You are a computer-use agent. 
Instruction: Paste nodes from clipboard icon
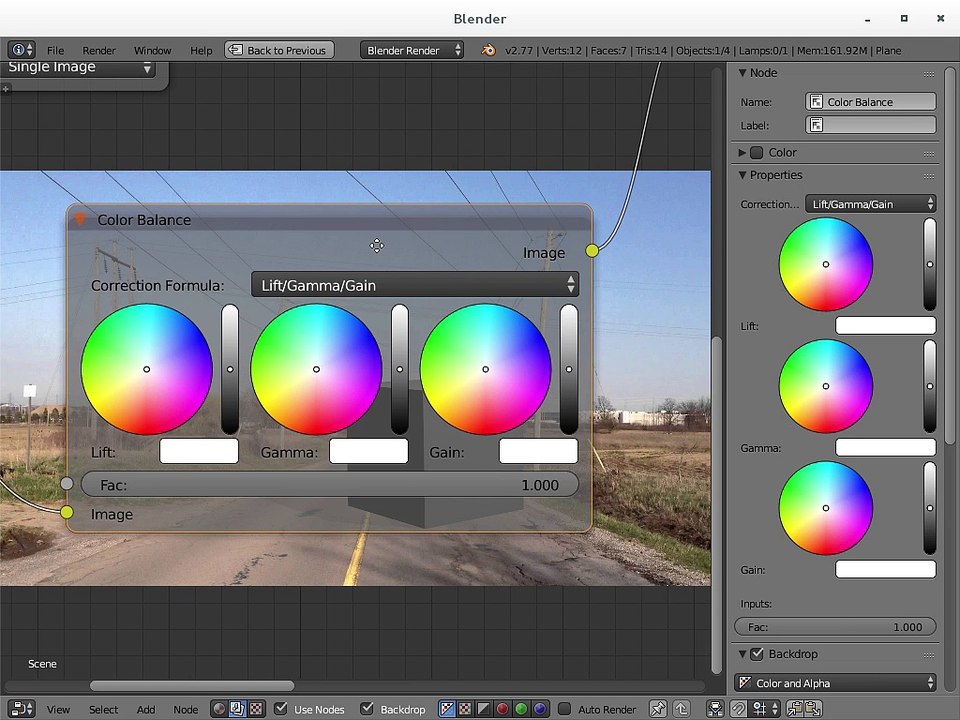pyautogui.click(x=813, y=709)
